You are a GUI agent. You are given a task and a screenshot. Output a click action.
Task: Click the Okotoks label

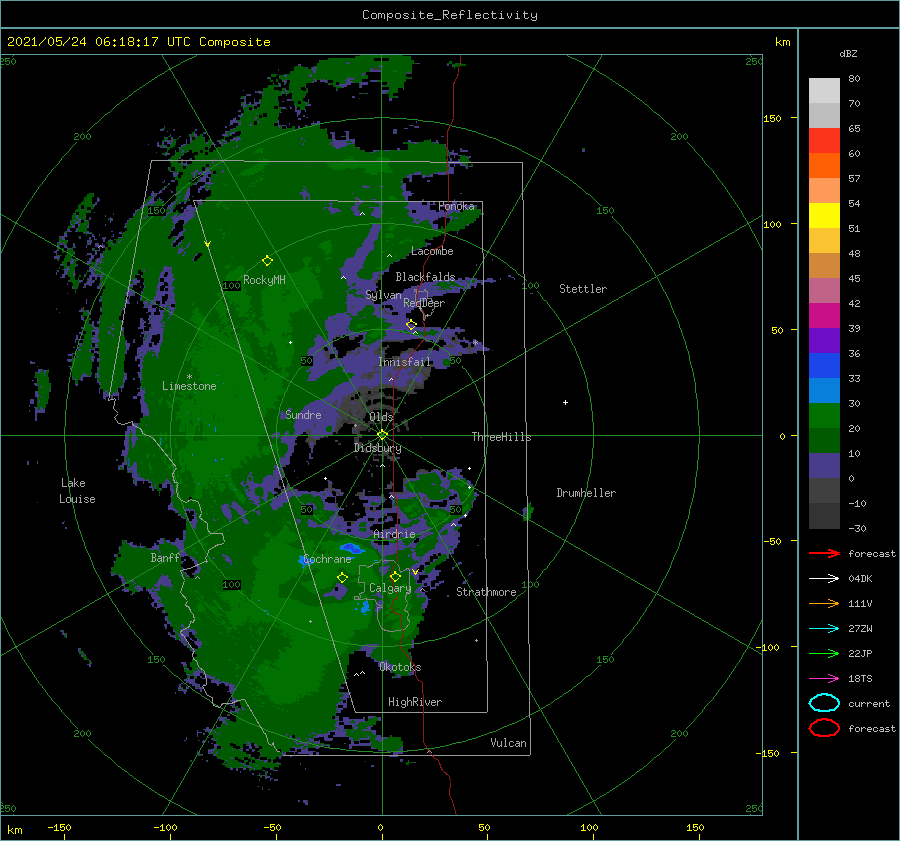point(400,667)
